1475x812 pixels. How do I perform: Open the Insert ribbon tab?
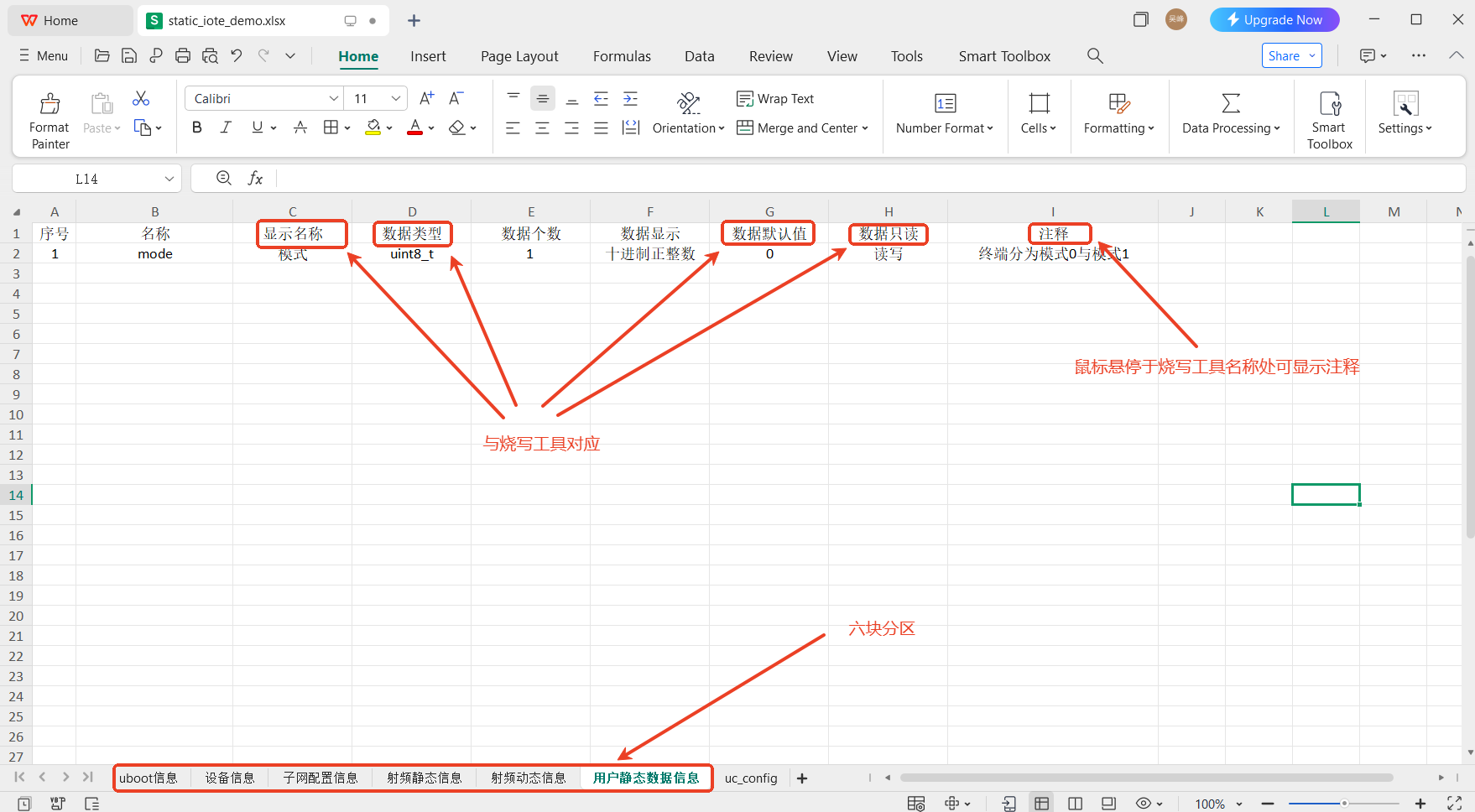[x=428, y=56]
